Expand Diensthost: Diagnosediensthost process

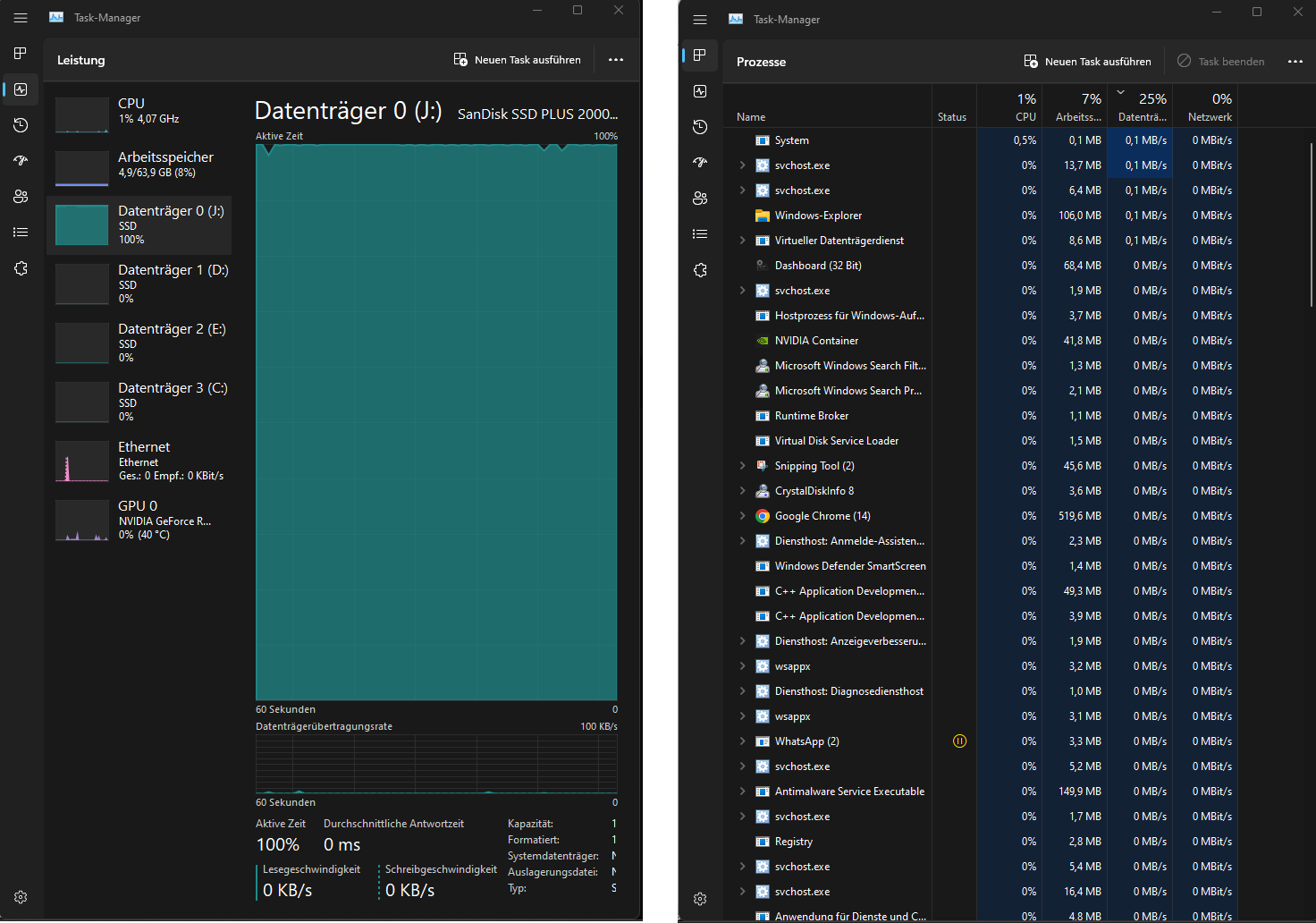point(742,691)
